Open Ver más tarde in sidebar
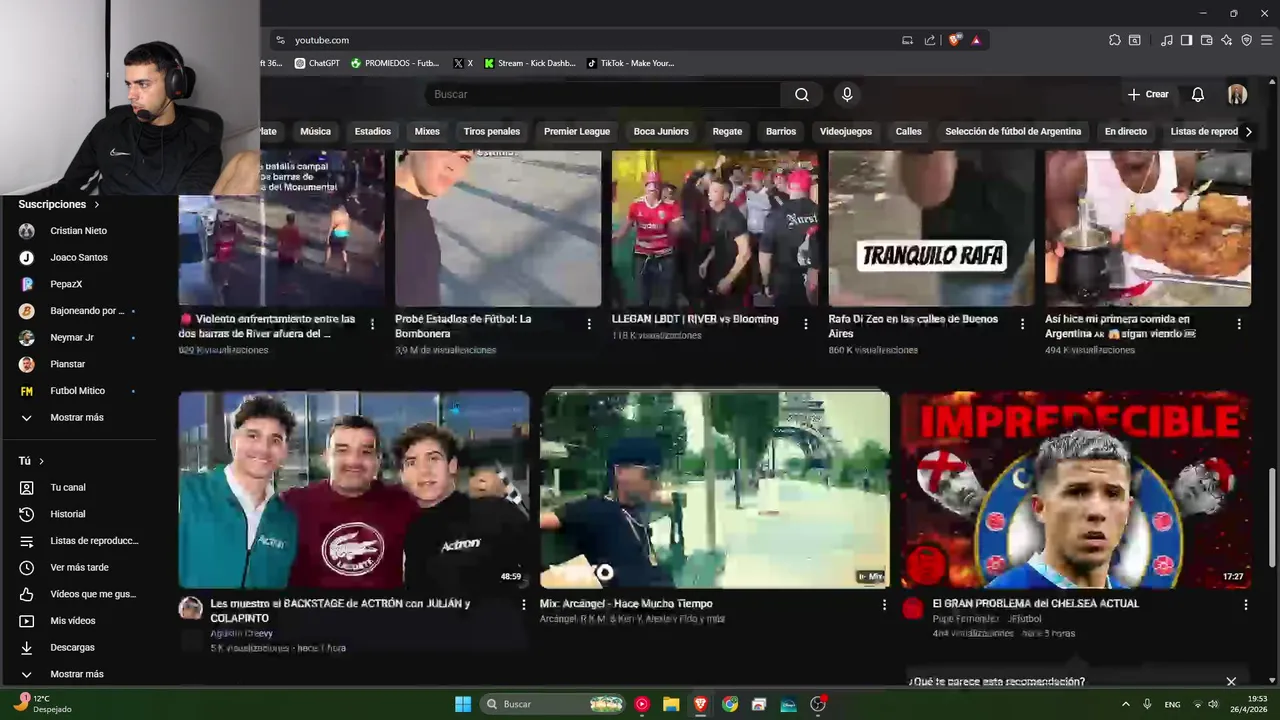1280x720 pixels. coord(79,567)
